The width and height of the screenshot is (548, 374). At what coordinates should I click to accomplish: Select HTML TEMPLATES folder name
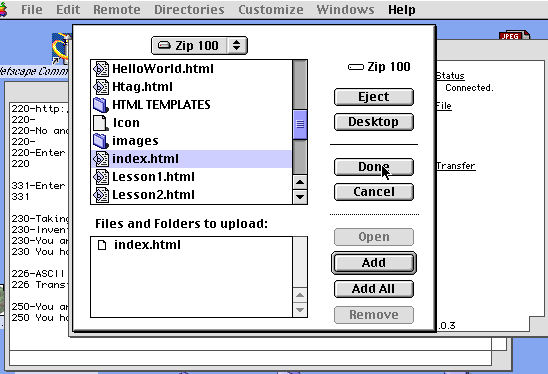click(161, 105)
